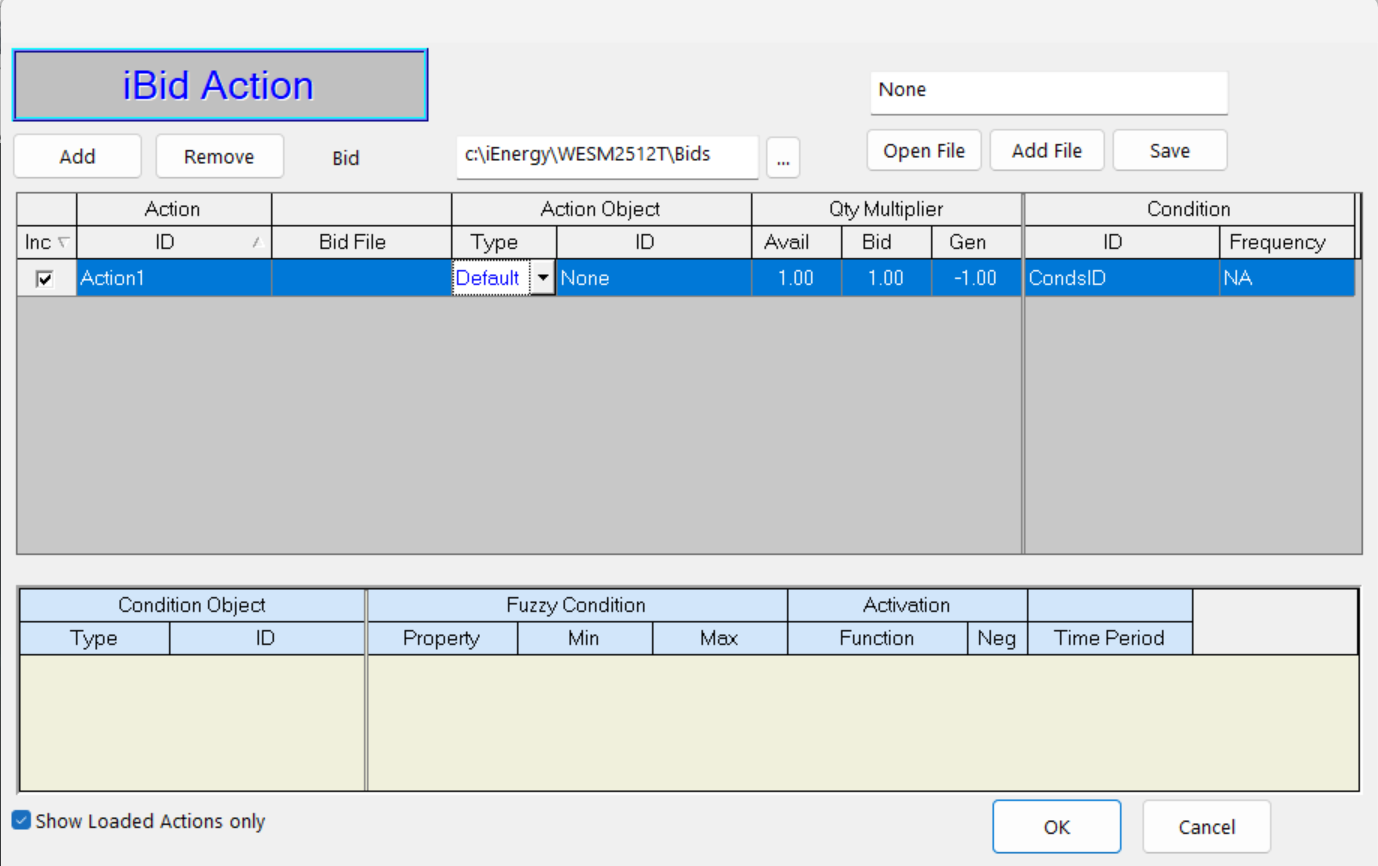This screenshot has height=866, width=1378.
Task: Cancel the iBid Action dialog
Action: pyautogui.click(x=1206, y=826)
